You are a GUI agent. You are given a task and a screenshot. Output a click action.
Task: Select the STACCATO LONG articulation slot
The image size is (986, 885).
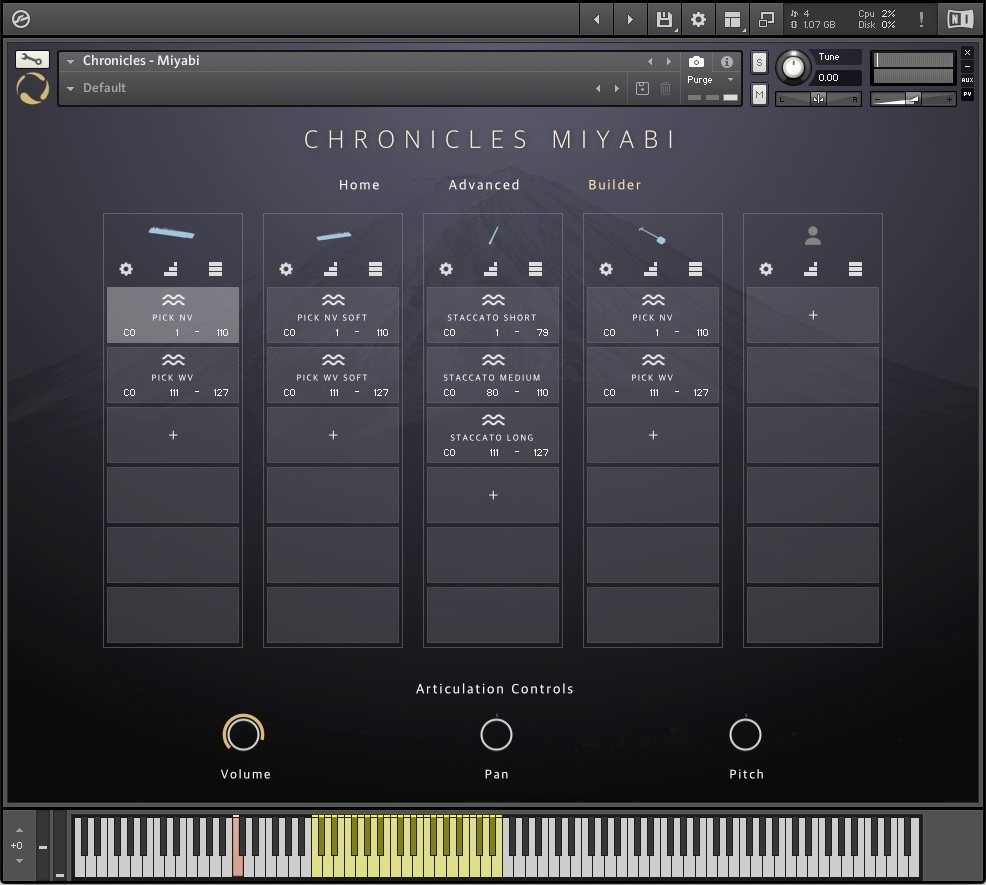coord(493,435)
